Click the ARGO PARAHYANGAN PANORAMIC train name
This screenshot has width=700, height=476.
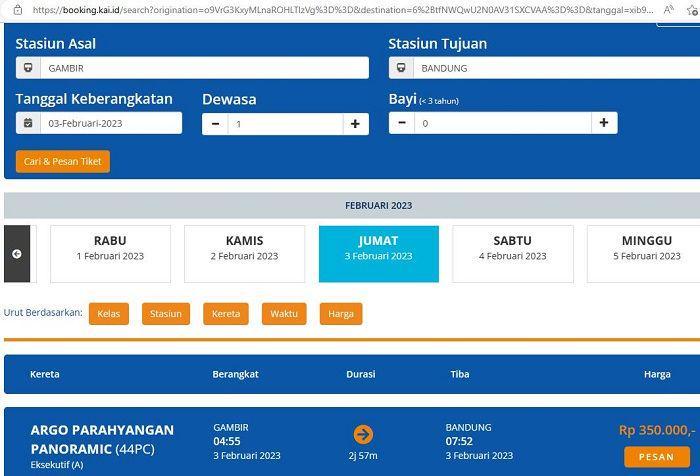coord(102,439)
